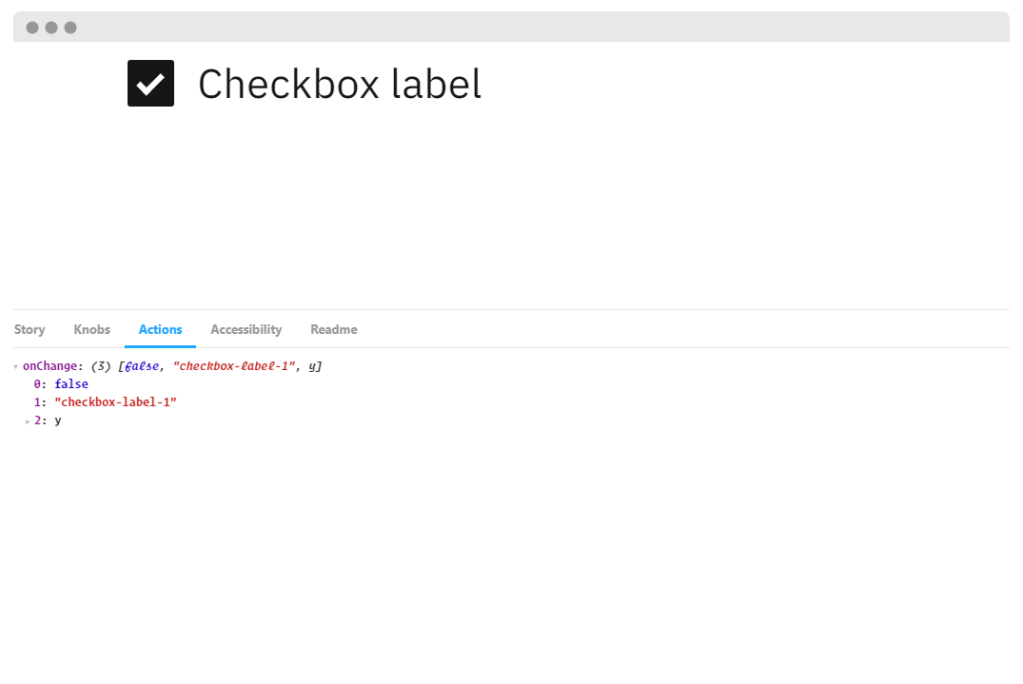Toggle the checkbox via its label text
Screen dimensions: 1023x684
(339, 84)
